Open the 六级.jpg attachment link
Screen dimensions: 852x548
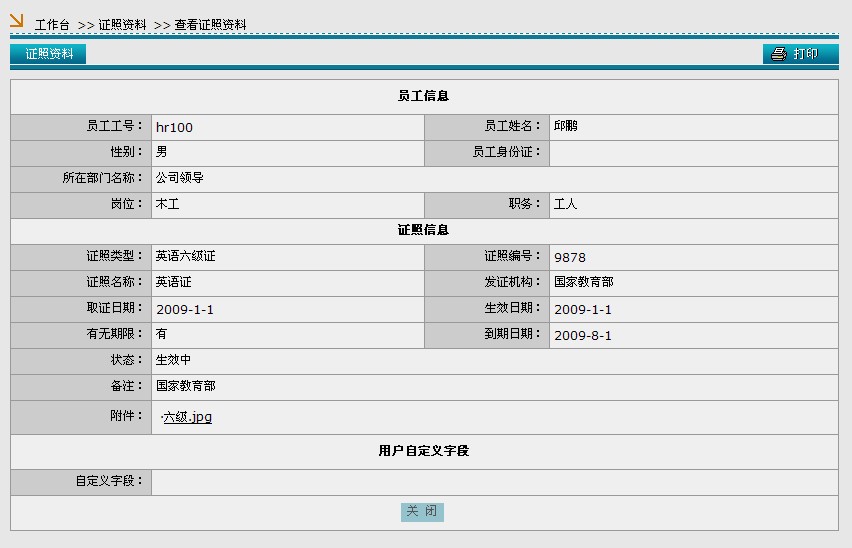[187, 417]
